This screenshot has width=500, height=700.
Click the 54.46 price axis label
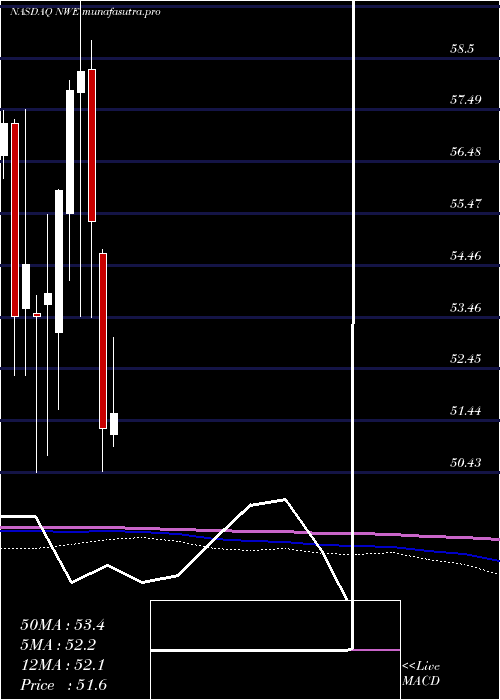[466, 256]
